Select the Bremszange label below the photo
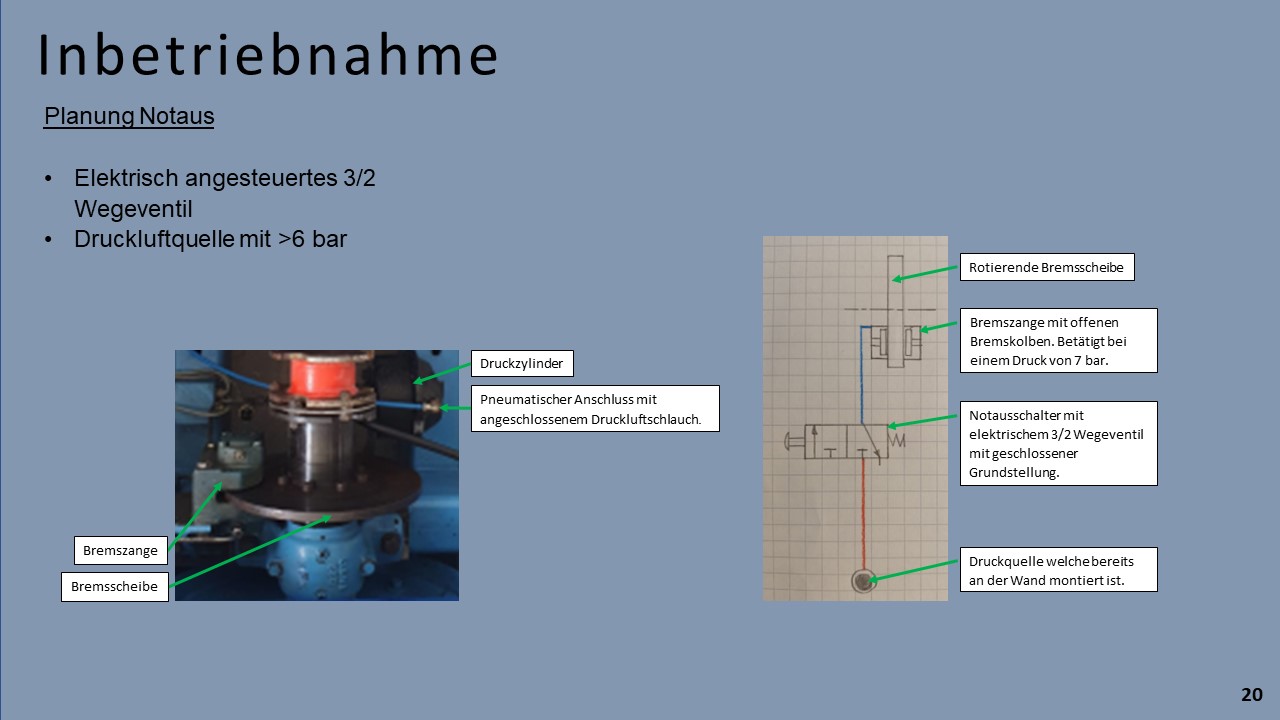This screenshot has width=1280, height=720. (x=120, y=550)
